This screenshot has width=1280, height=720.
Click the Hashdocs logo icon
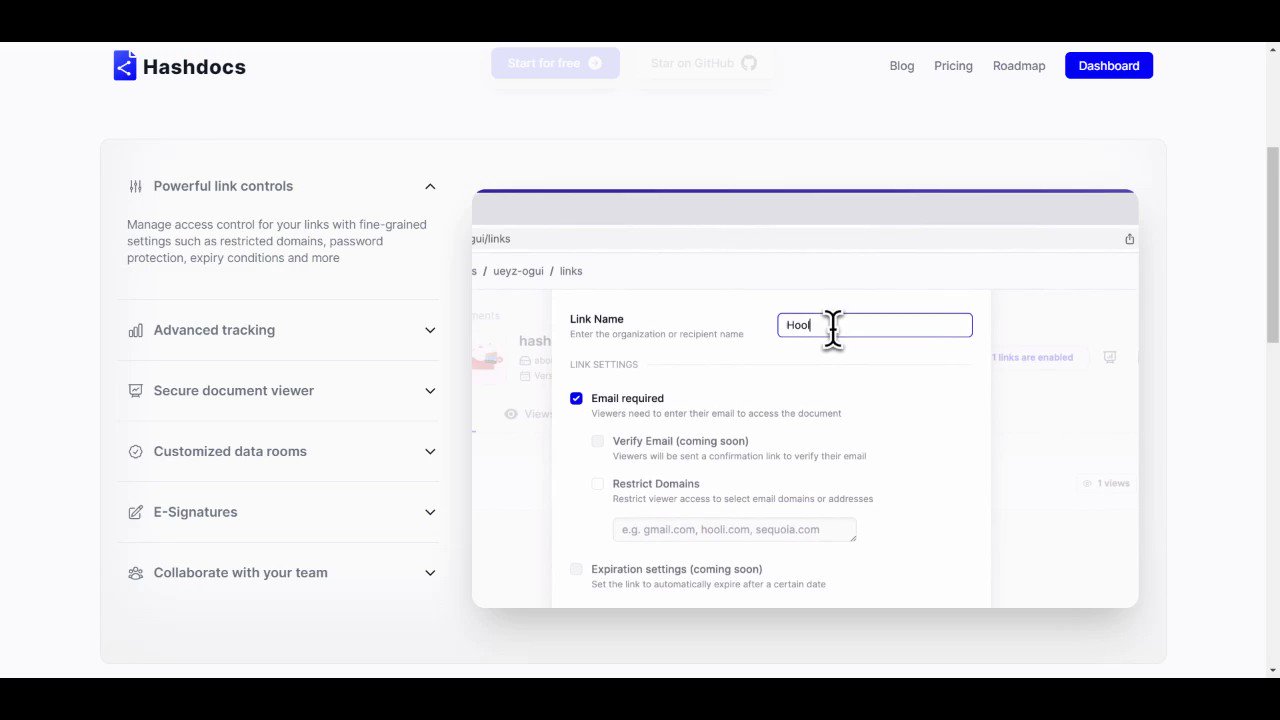click(124, 65)
